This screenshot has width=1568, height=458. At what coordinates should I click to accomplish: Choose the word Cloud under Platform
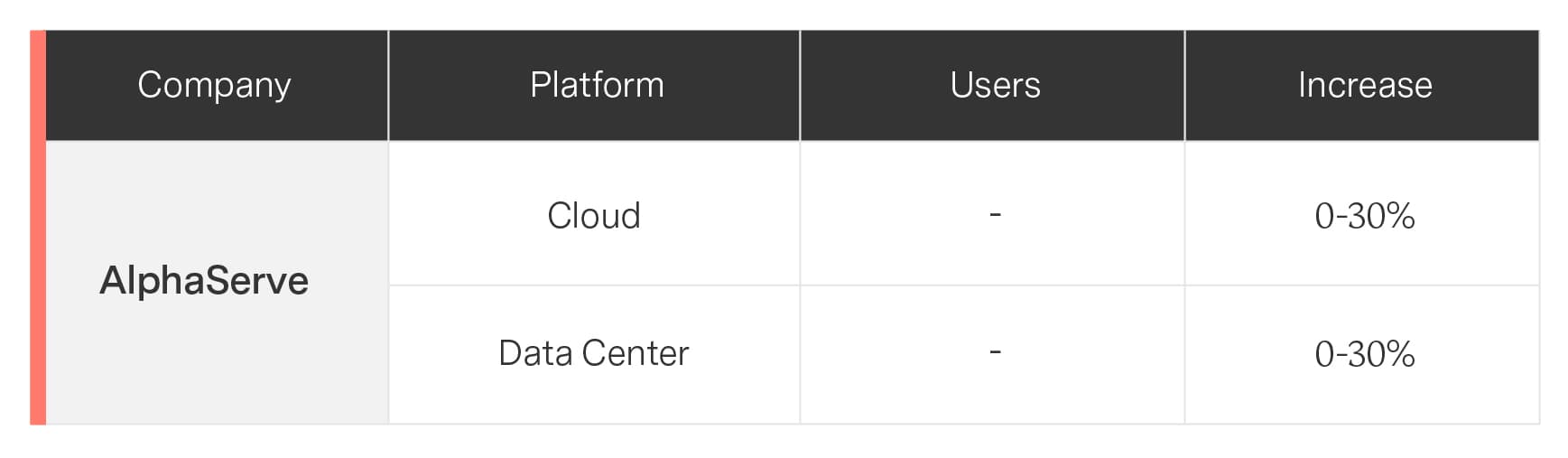[593, 216]
